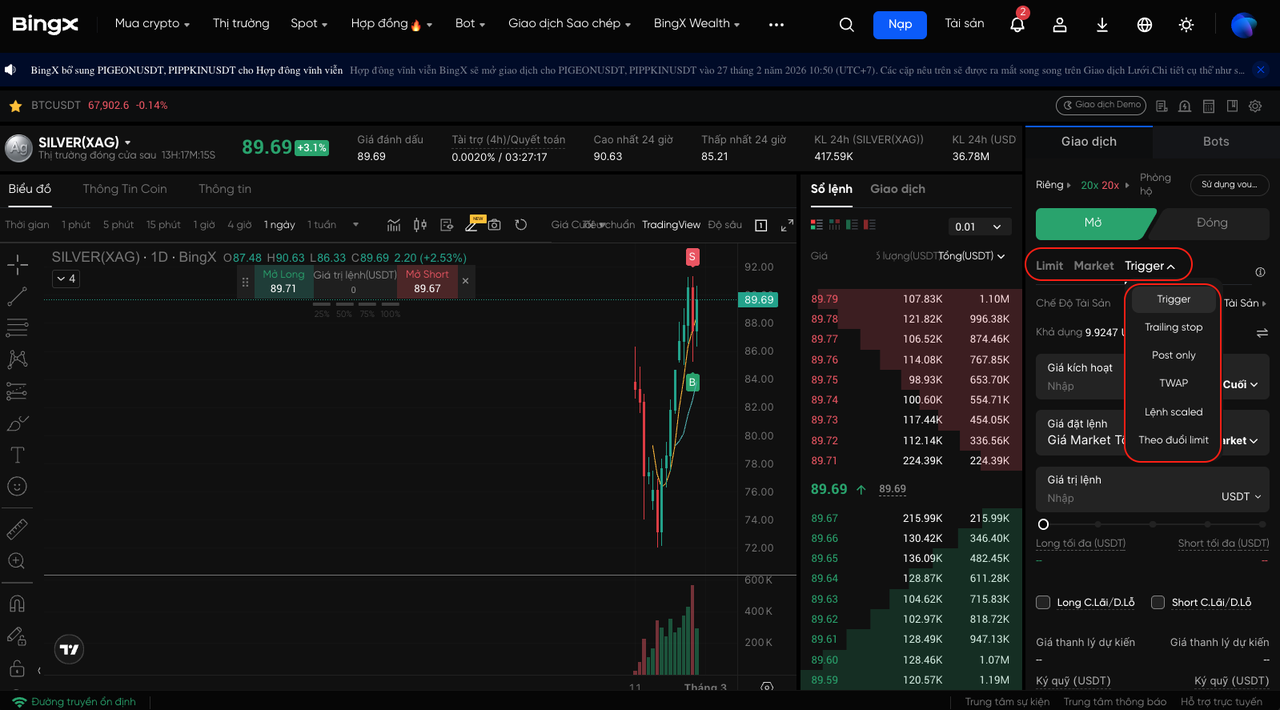This screenshot has height=710, width=1280.
Task: Toggle BTCUSDT favorite star
Action: (15, 105)
